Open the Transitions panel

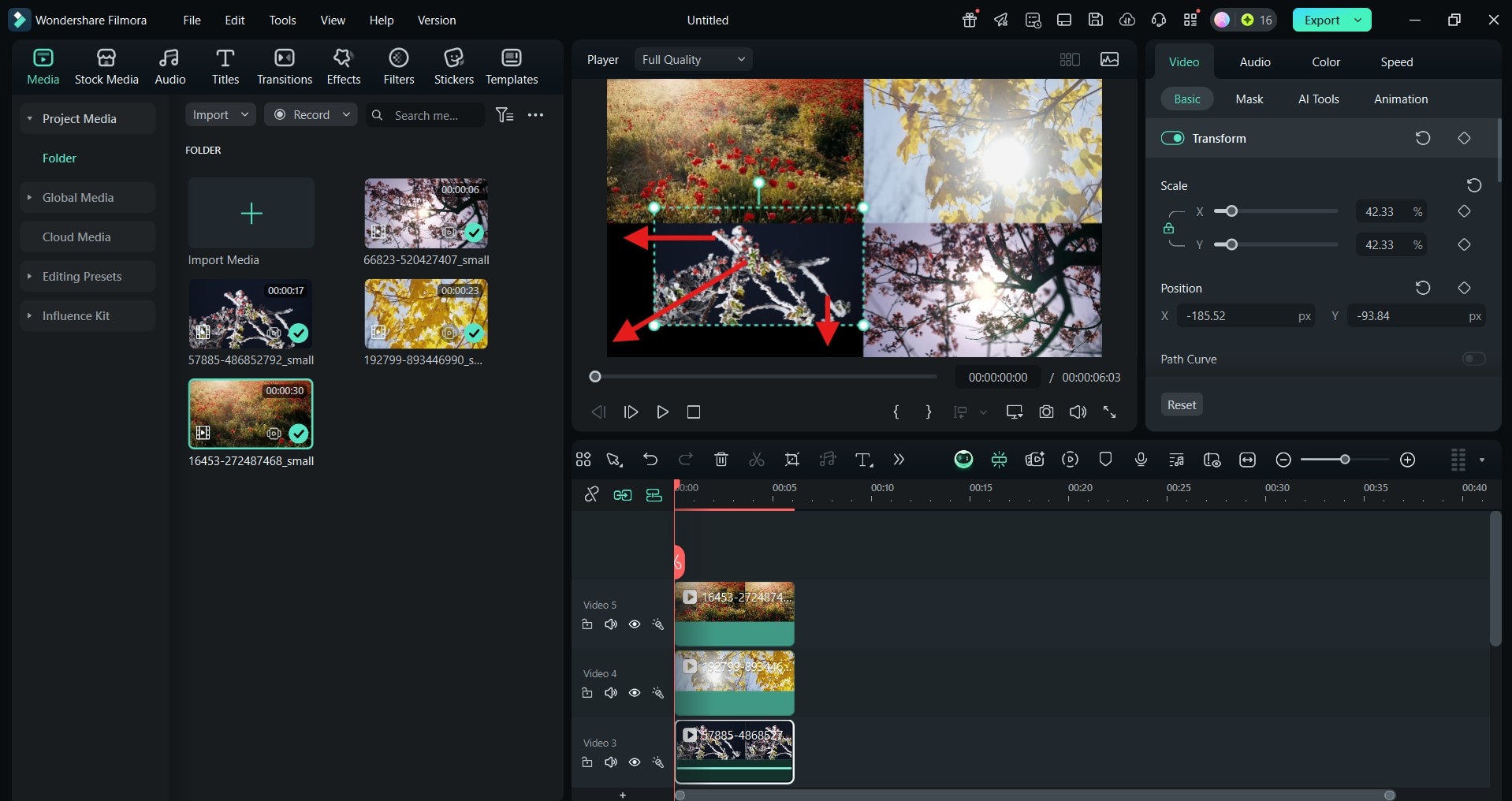click(x=285, y=66)
